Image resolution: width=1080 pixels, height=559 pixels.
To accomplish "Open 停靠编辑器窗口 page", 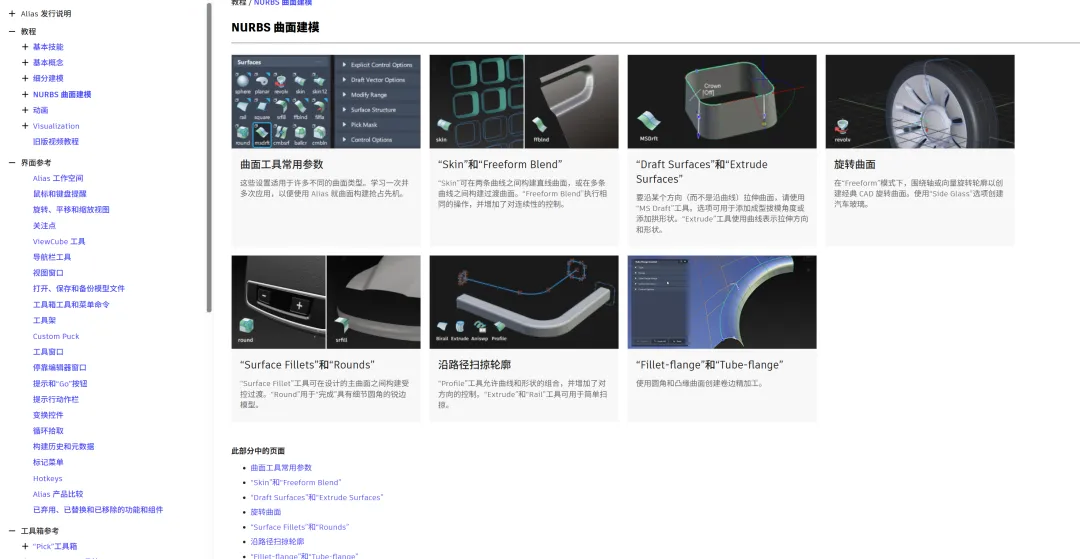I will click(x=60, y=368).
